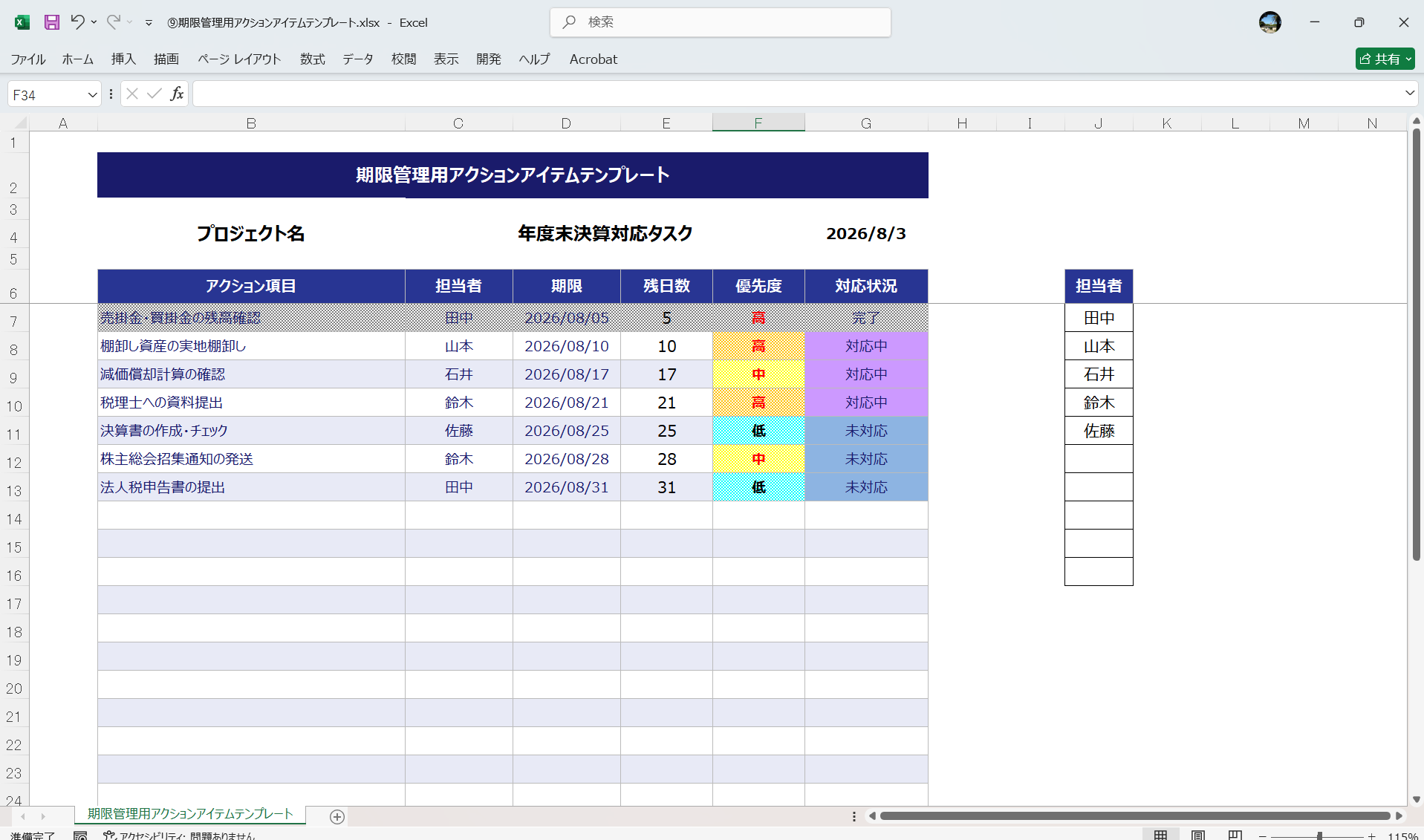Select cell 棚卸し資産の実地棚卸し

pos(251,346)
